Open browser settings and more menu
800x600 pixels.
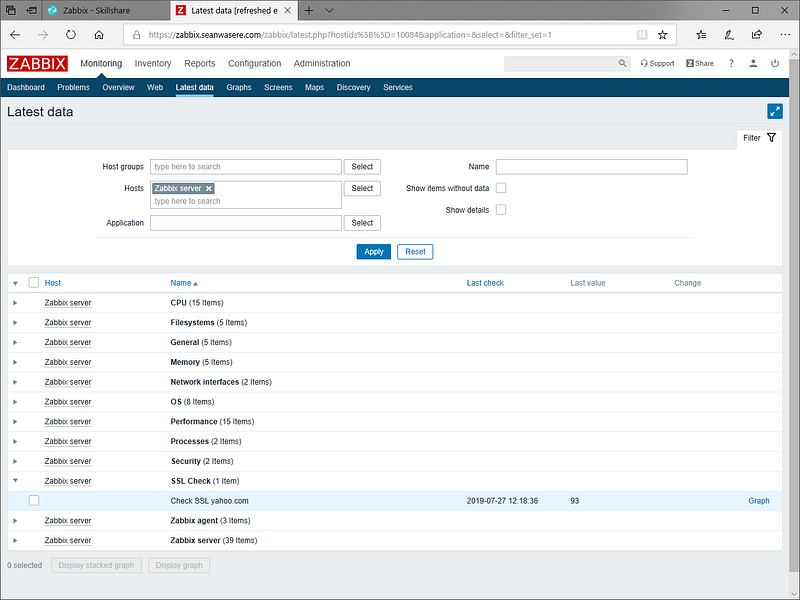pyautogui.click(x=785, y=35)
